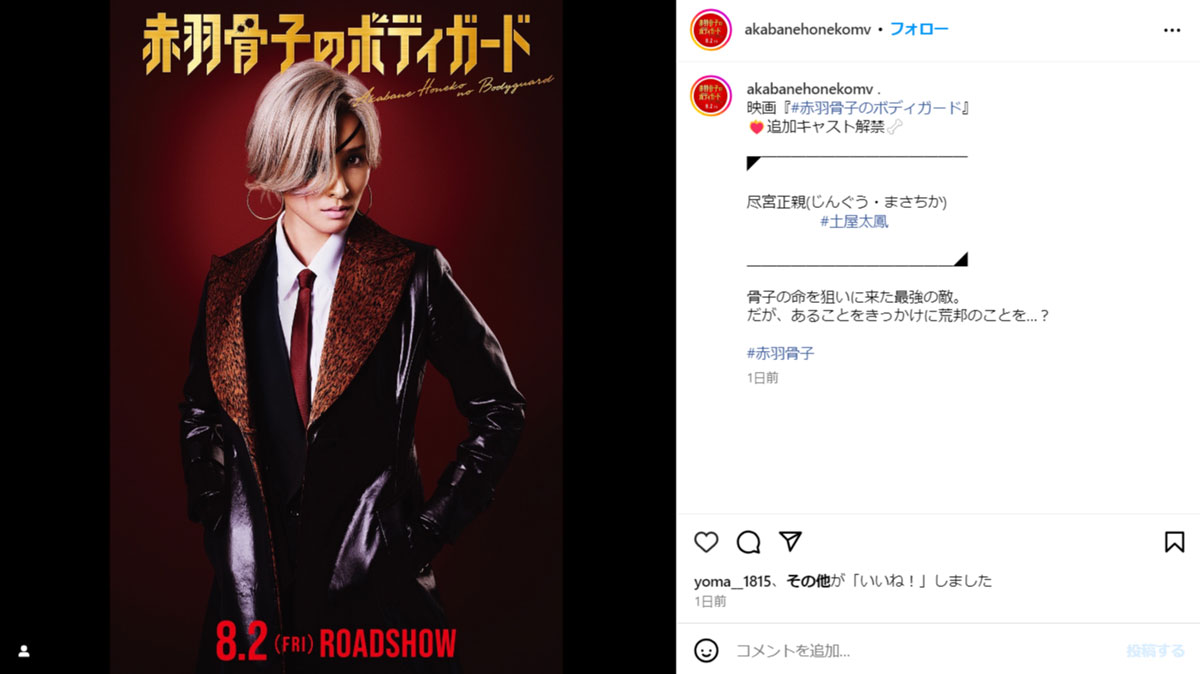Submit comment with 投稿する button
The image size is (1200, 674).
coord(1155,650)
